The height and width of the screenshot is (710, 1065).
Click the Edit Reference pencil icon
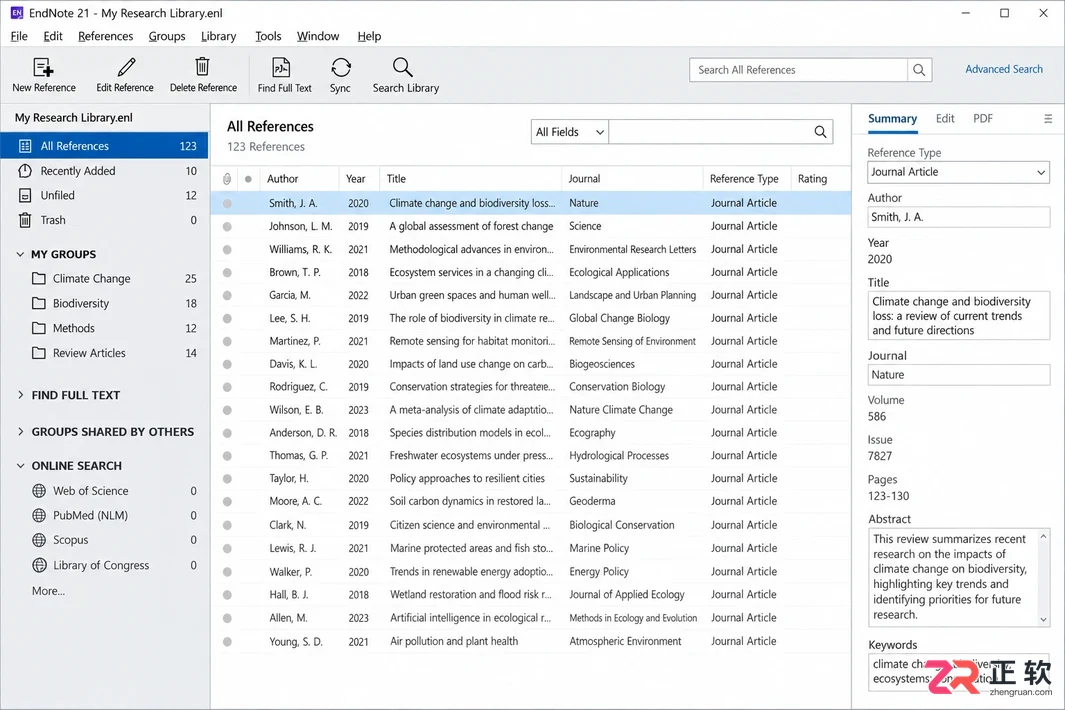coord(126,67)
